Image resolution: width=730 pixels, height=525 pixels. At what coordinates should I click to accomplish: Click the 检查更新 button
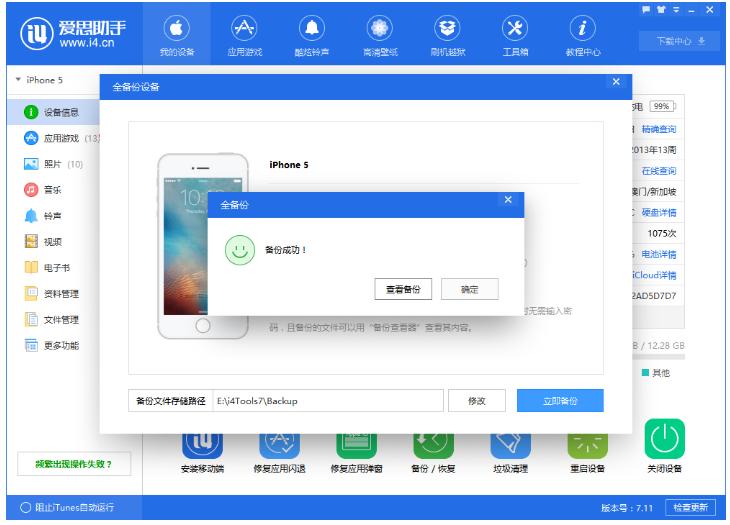click(x=690, y=507)
